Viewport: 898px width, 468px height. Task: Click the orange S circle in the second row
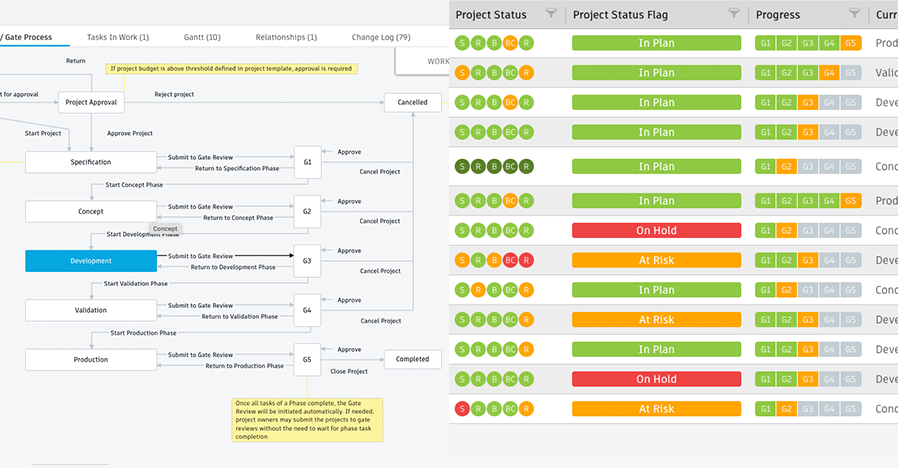coord(461,73)
